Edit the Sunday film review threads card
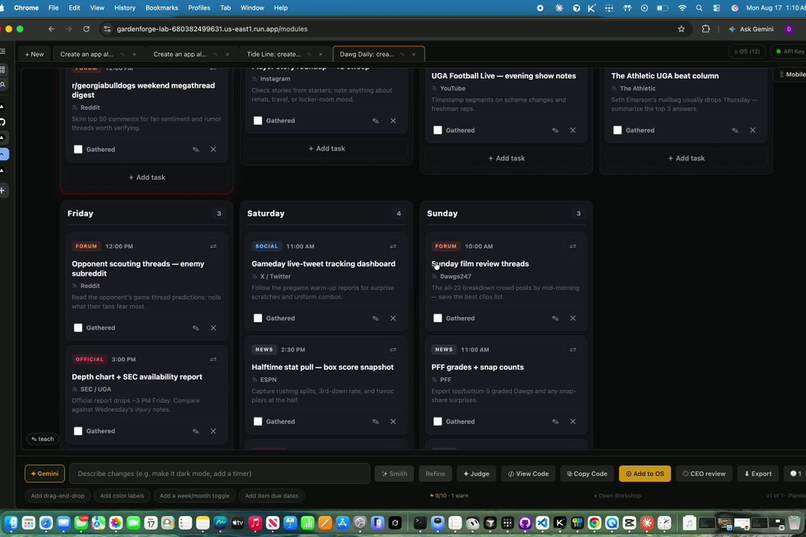The height and width of the screenshot is (537, 806). (x=555, y=319)
